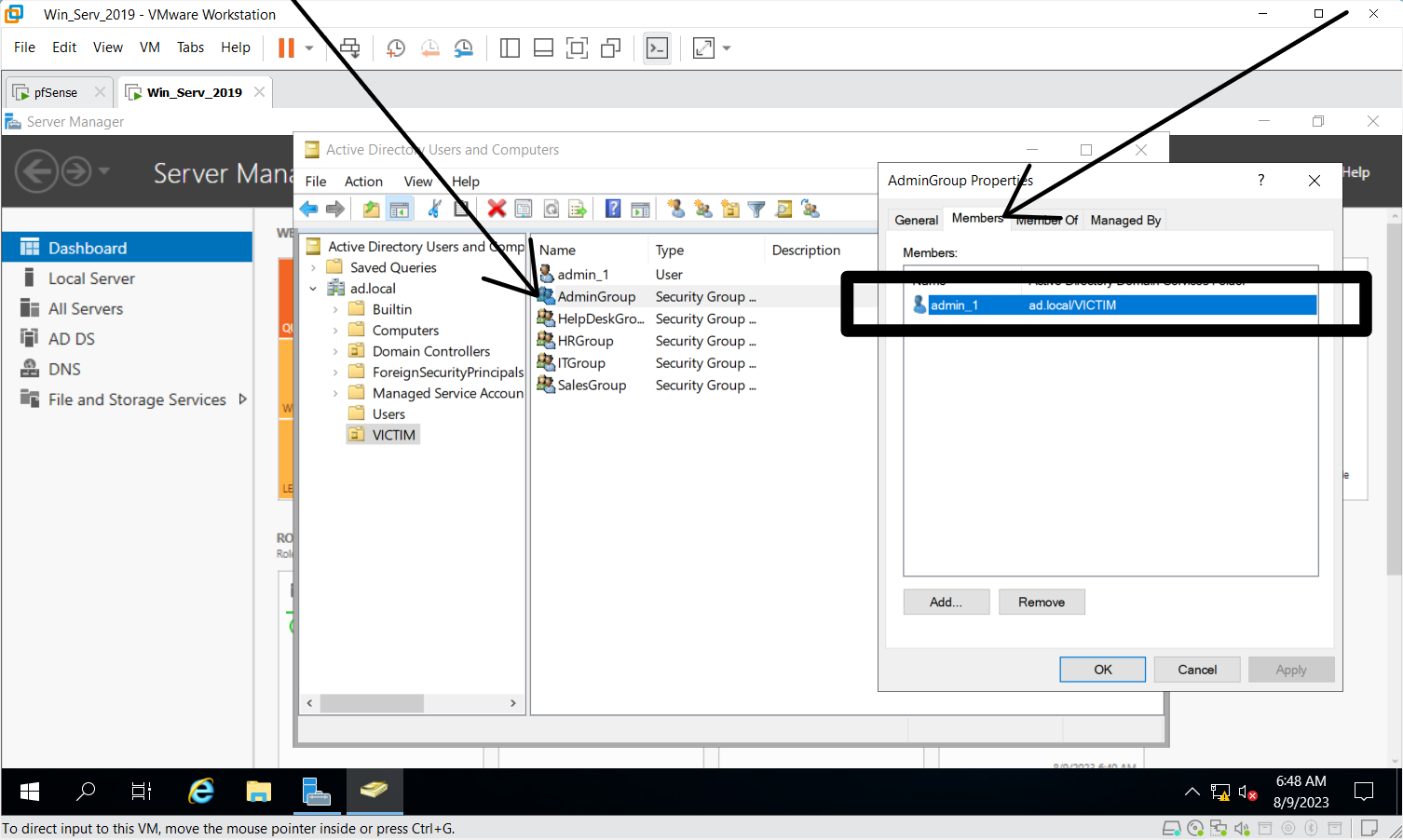Select the HRGroup security group

click(x=585, y=341)
